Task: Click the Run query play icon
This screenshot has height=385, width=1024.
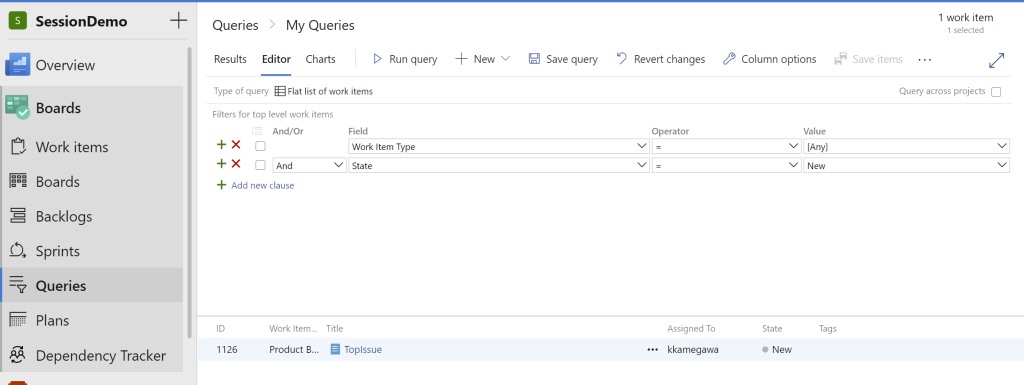Action: point(377,59)
